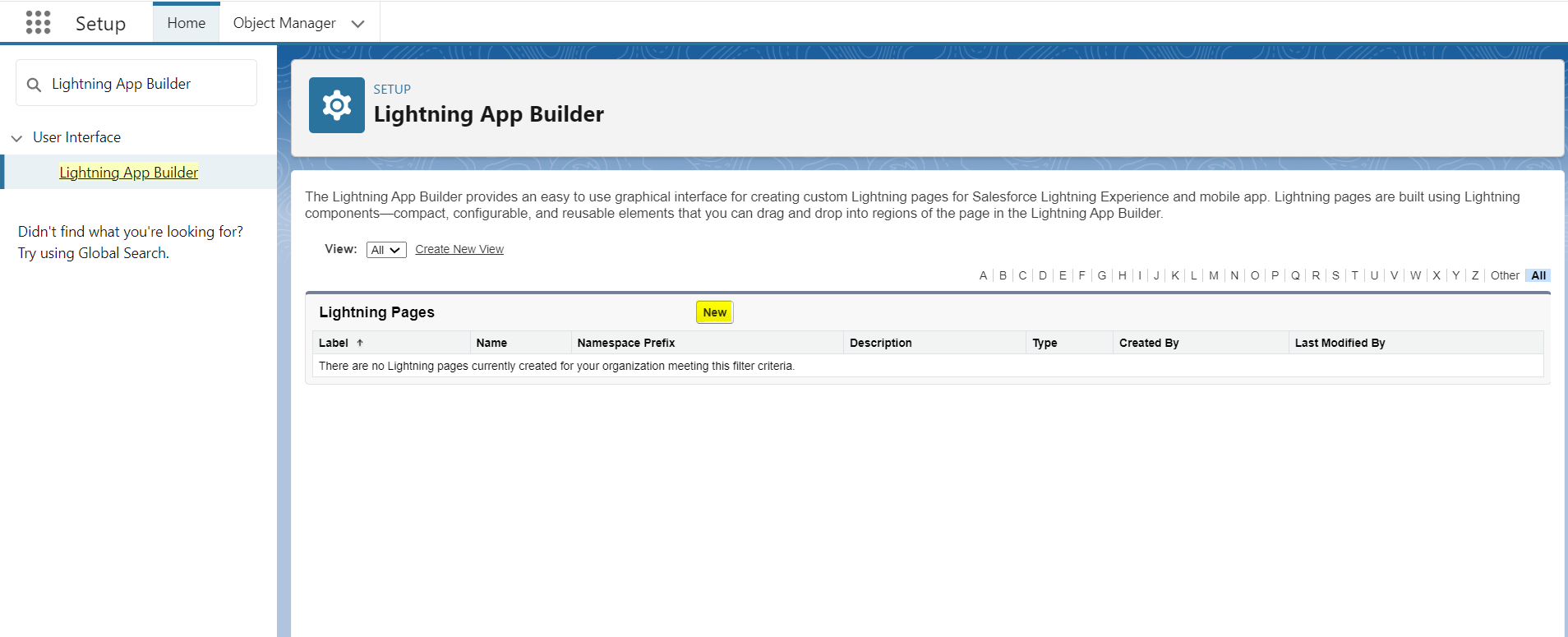Click the Setup gear icon tile
Viewport: 1568px width, 637px height.
click(x=337, y=105)
